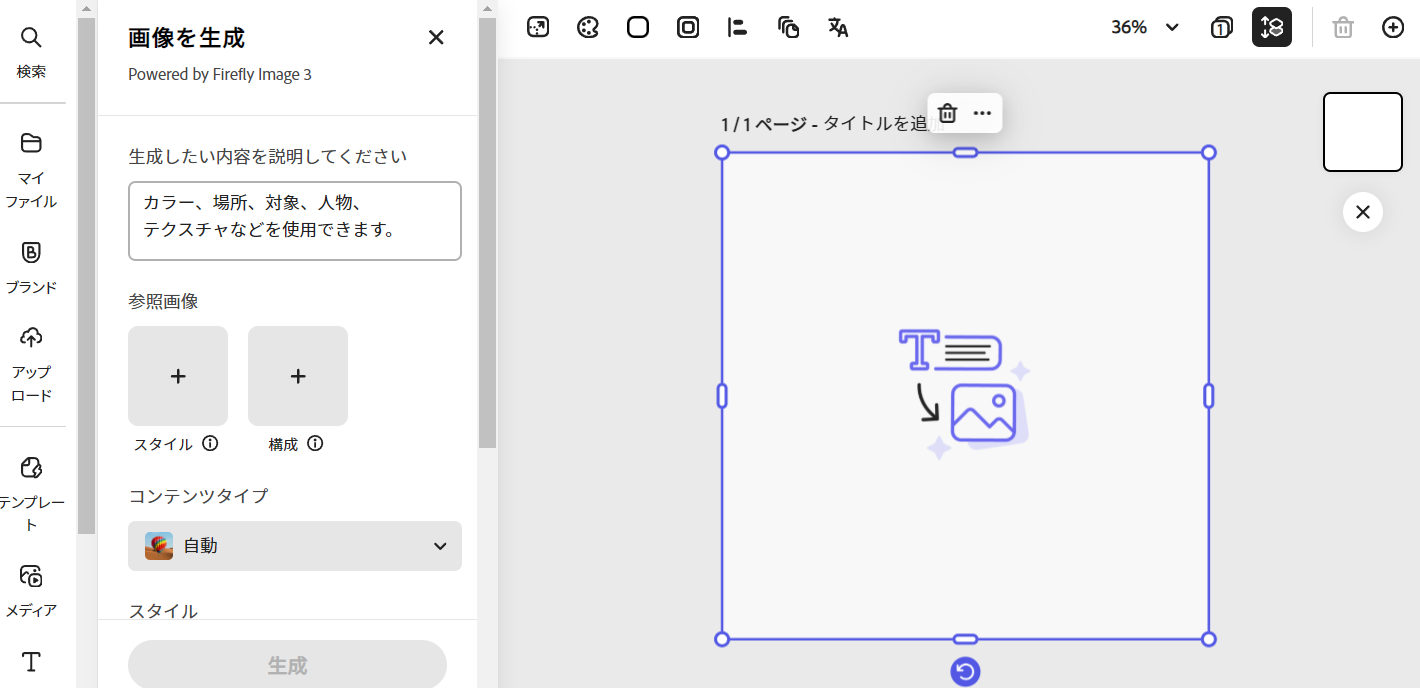
Task: Click the border/margin square icon
Action: [688, 27]
